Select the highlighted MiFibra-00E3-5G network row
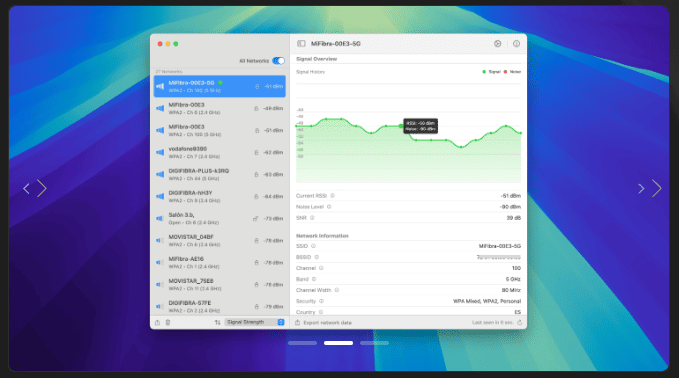The height and width of the screenshot is (378, 679). [220, 86]
